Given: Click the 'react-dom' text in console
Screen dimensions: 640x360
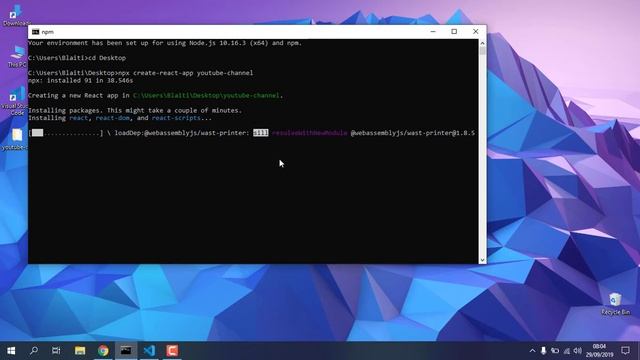Looking at the screenshot, I should pyautogui.click(x=112, y=118).
